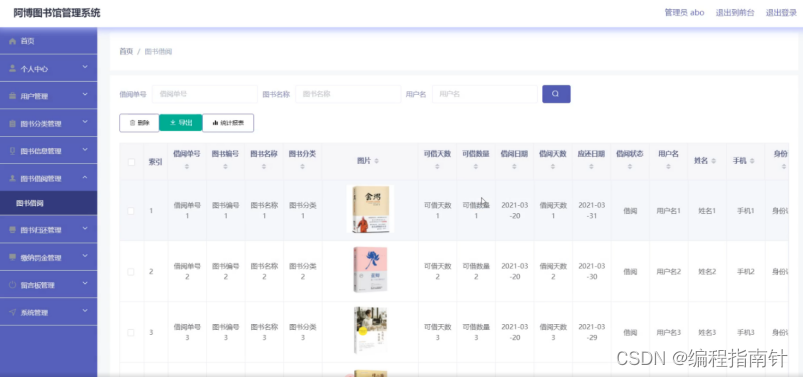This screenshot has width=803, height=377.
Task: Click the icon next to 图书信息管理
Action: [x=13, y=151]
